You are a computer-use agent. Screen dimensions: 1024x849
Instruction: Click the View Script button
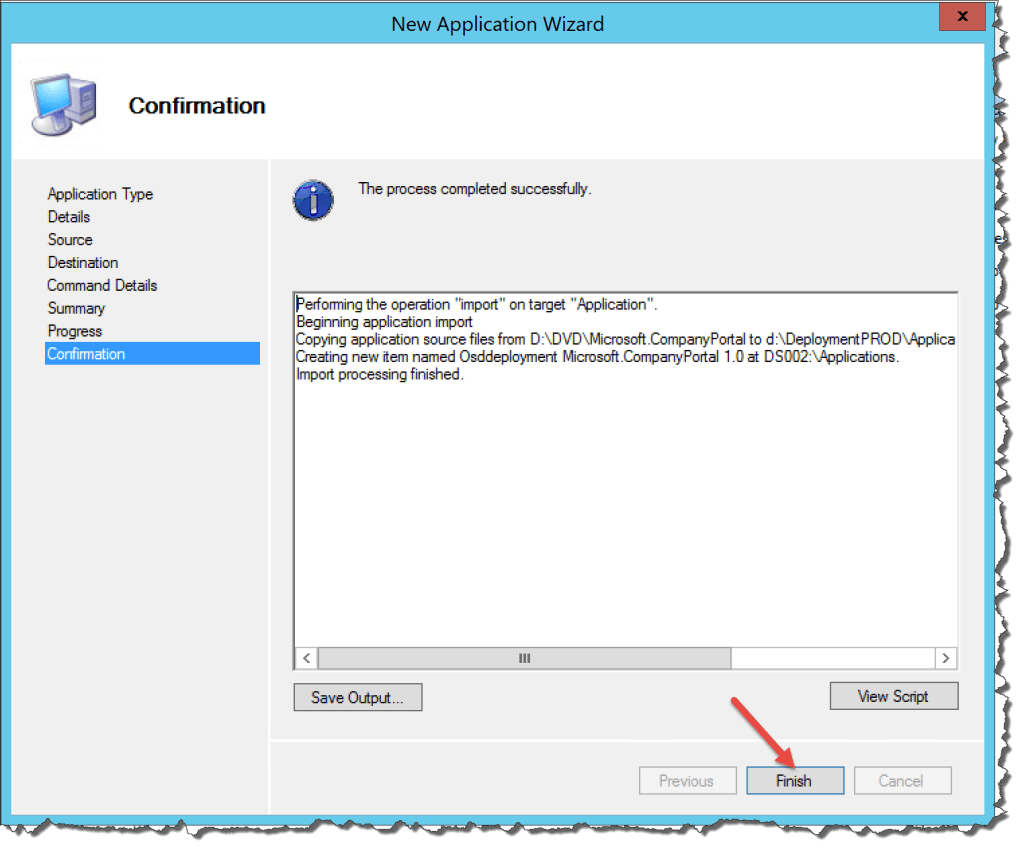[893, 695]
